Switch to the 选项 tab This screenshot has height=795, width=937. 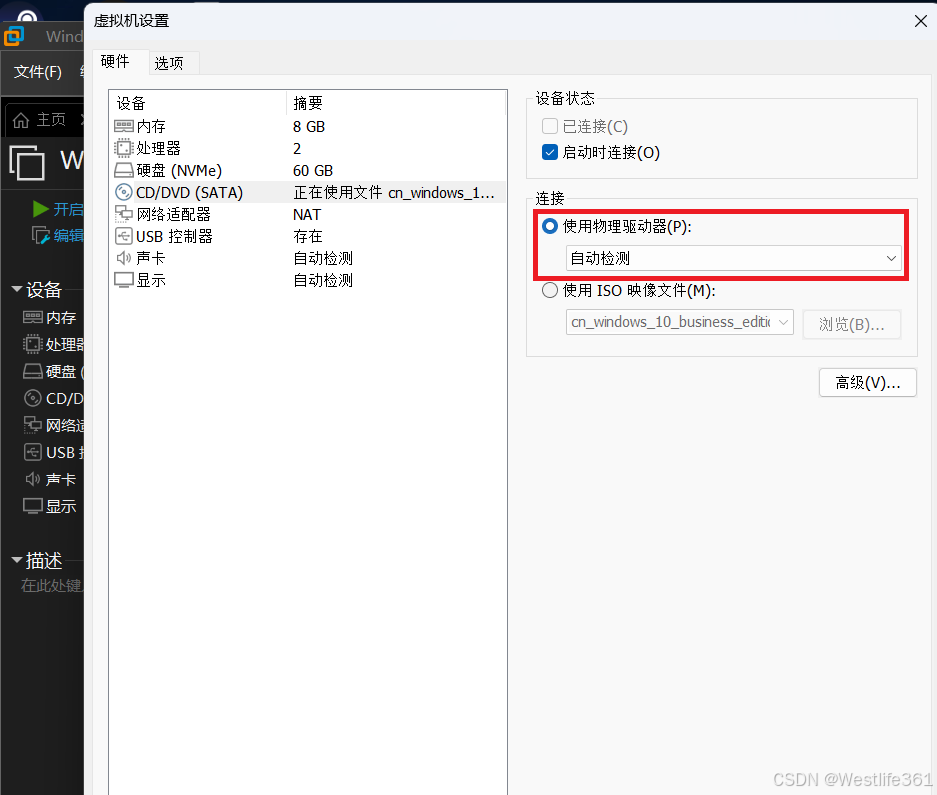coord(173,62)
